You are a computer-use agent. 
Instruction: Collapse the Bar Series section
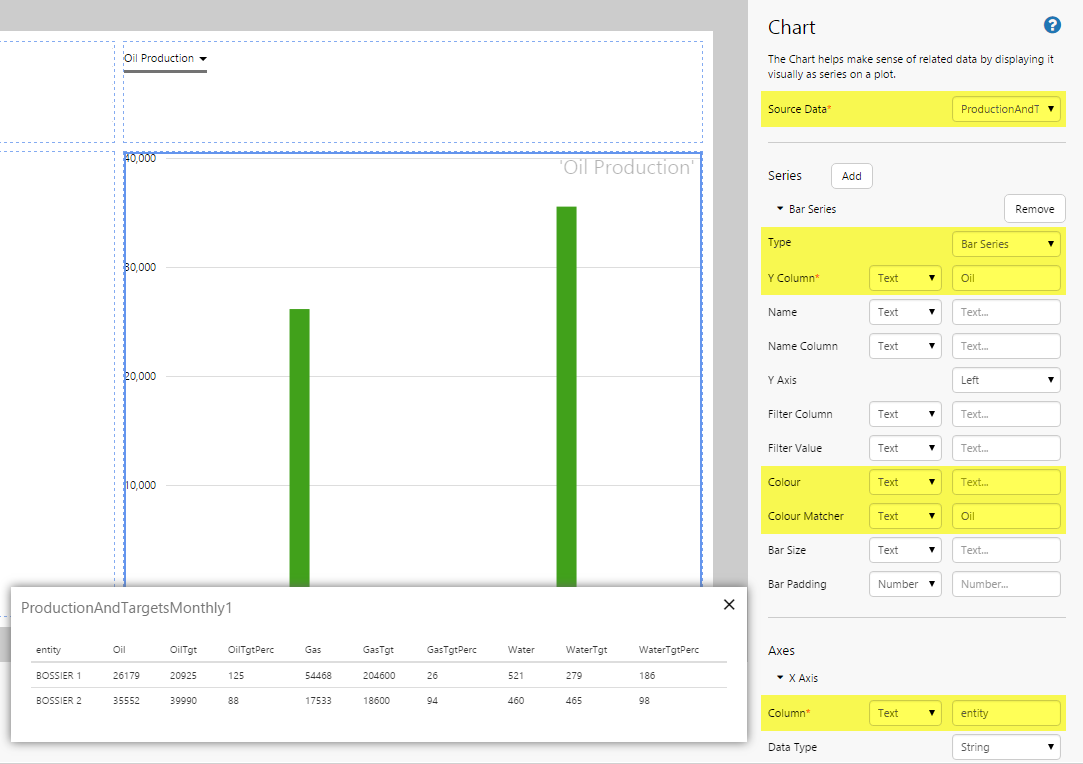tap(780, 210)
